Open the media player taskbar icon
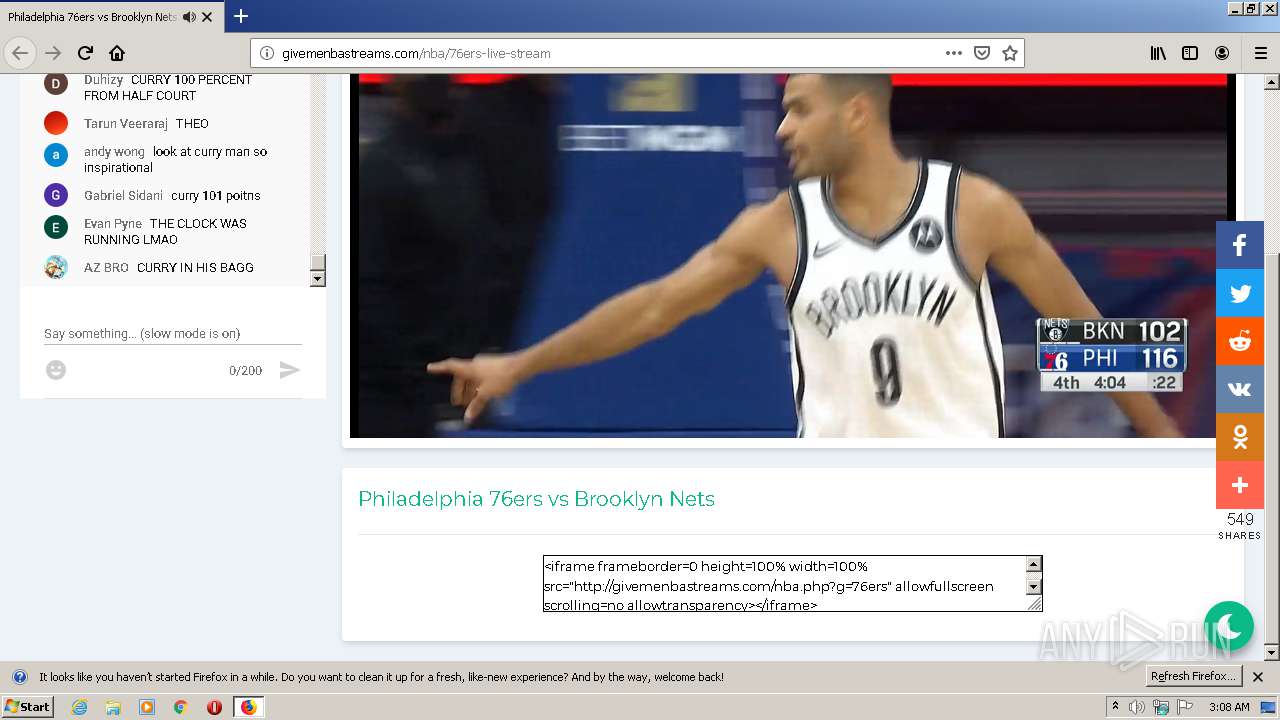Screen dimensions: 1280x720 tap(147, 707)
